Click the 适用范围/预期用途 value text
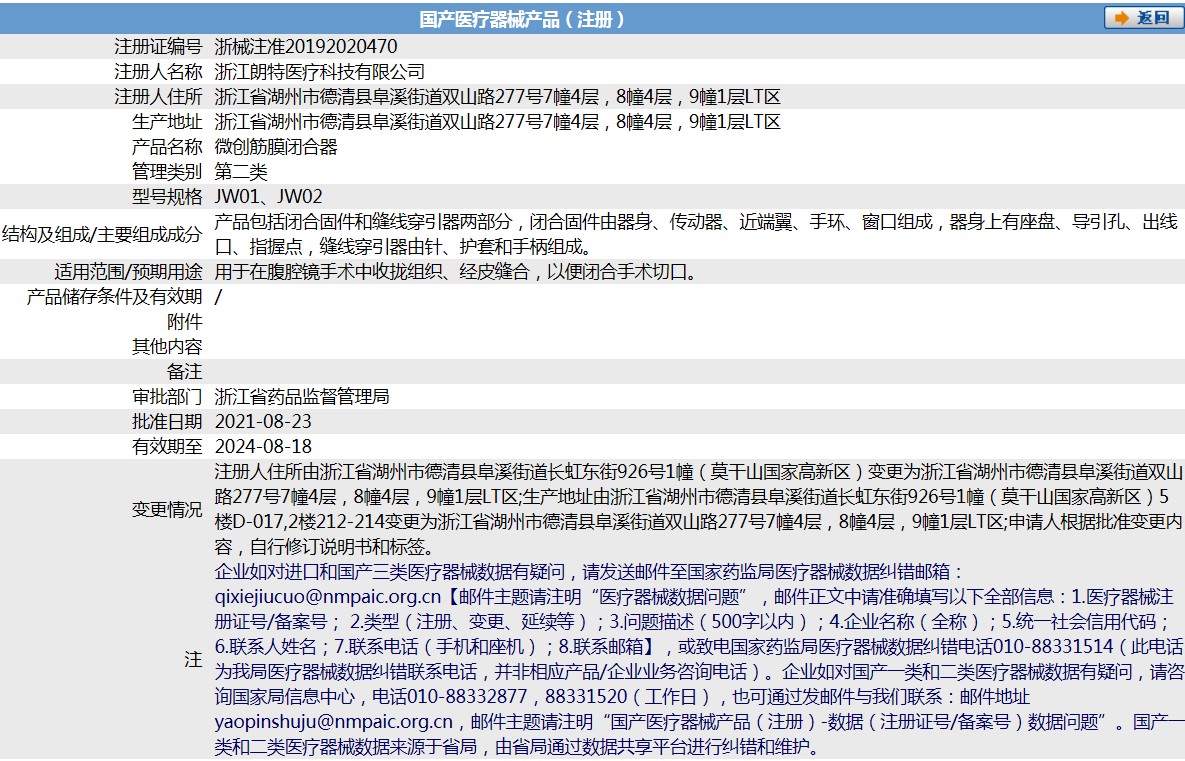The image size is (1185, 761). pos(456,271)
